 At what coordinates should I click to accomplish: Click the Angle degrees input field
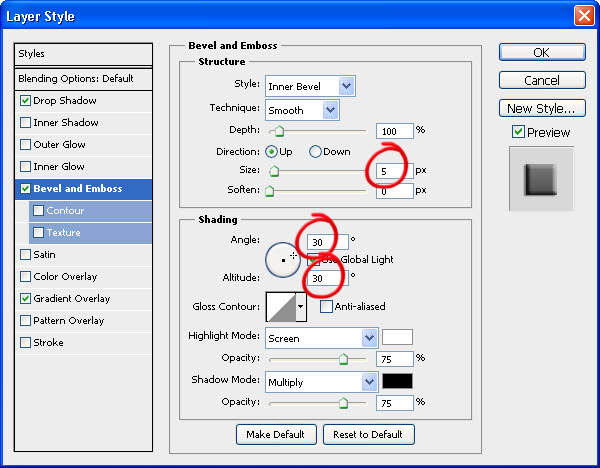328,242
